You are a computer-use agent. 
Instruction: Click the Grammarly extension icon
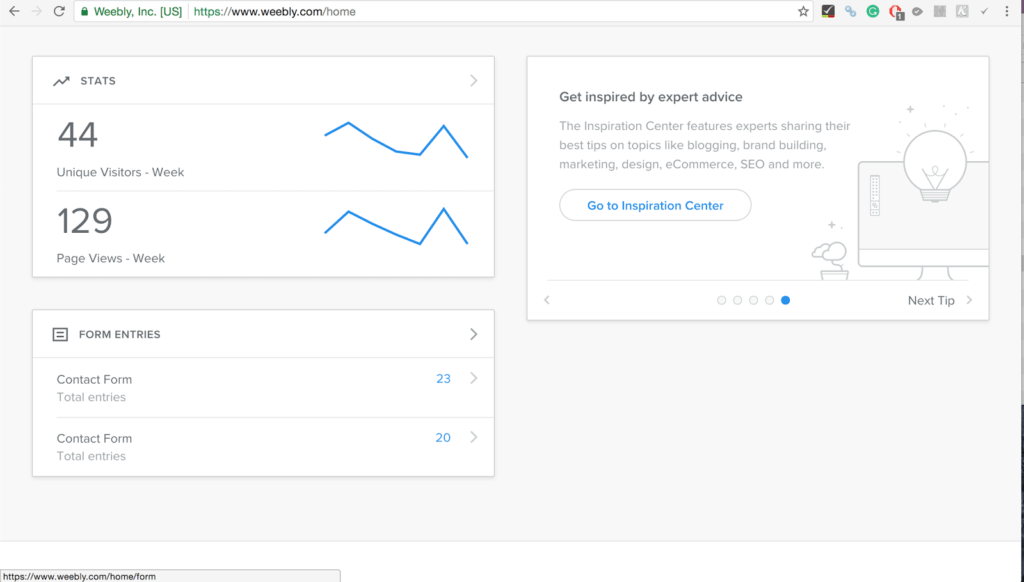[x=872, y=11]
